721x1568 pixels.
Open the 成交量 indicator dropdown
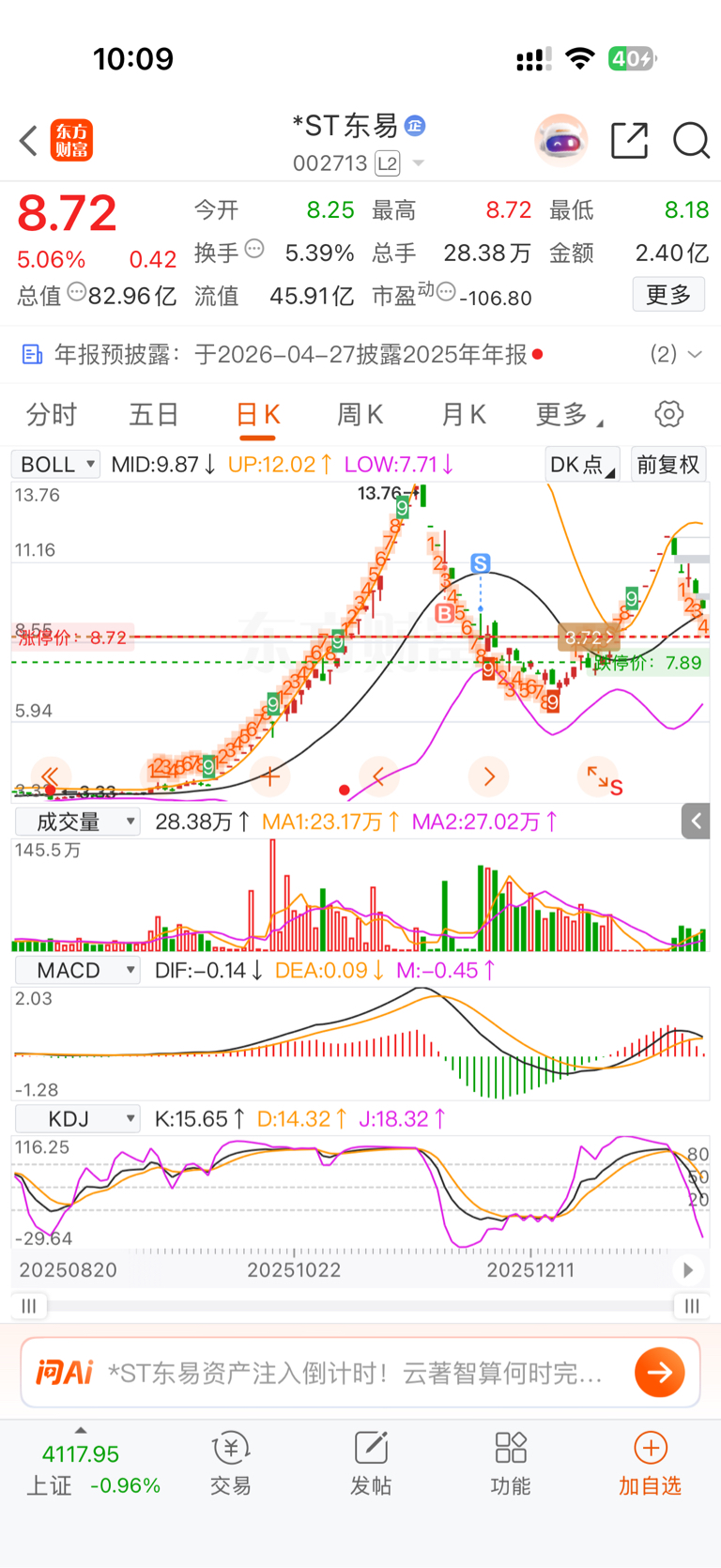pos(77,822)
